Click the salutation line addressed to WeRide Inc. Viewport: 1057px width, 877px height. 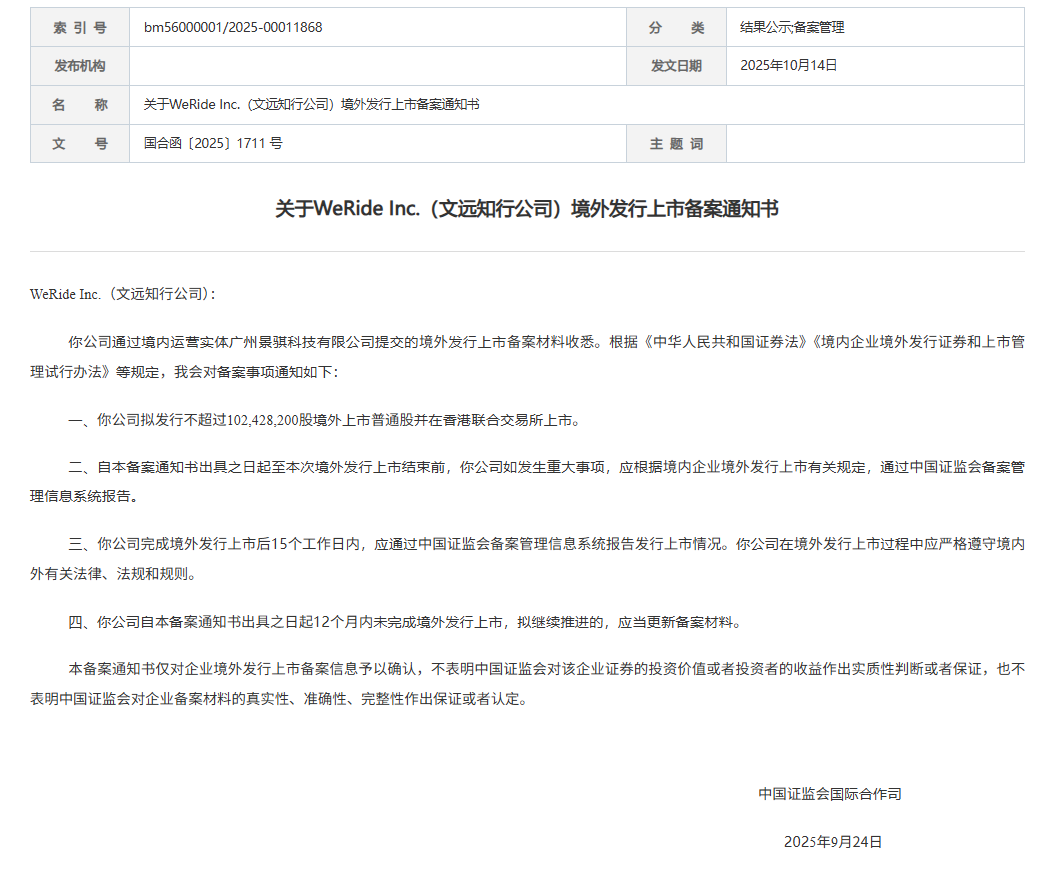click(x=123, y=295)
